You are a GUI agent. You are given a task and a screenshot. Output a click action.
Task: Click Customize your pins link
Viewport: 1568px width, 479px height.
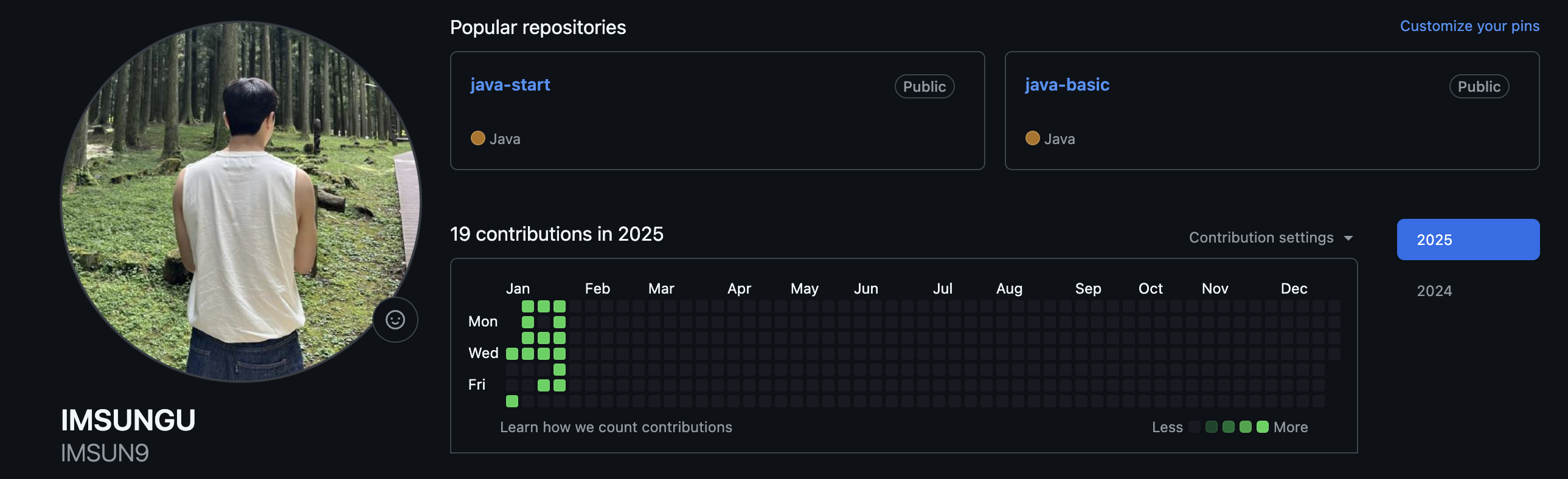[1469, 26]
